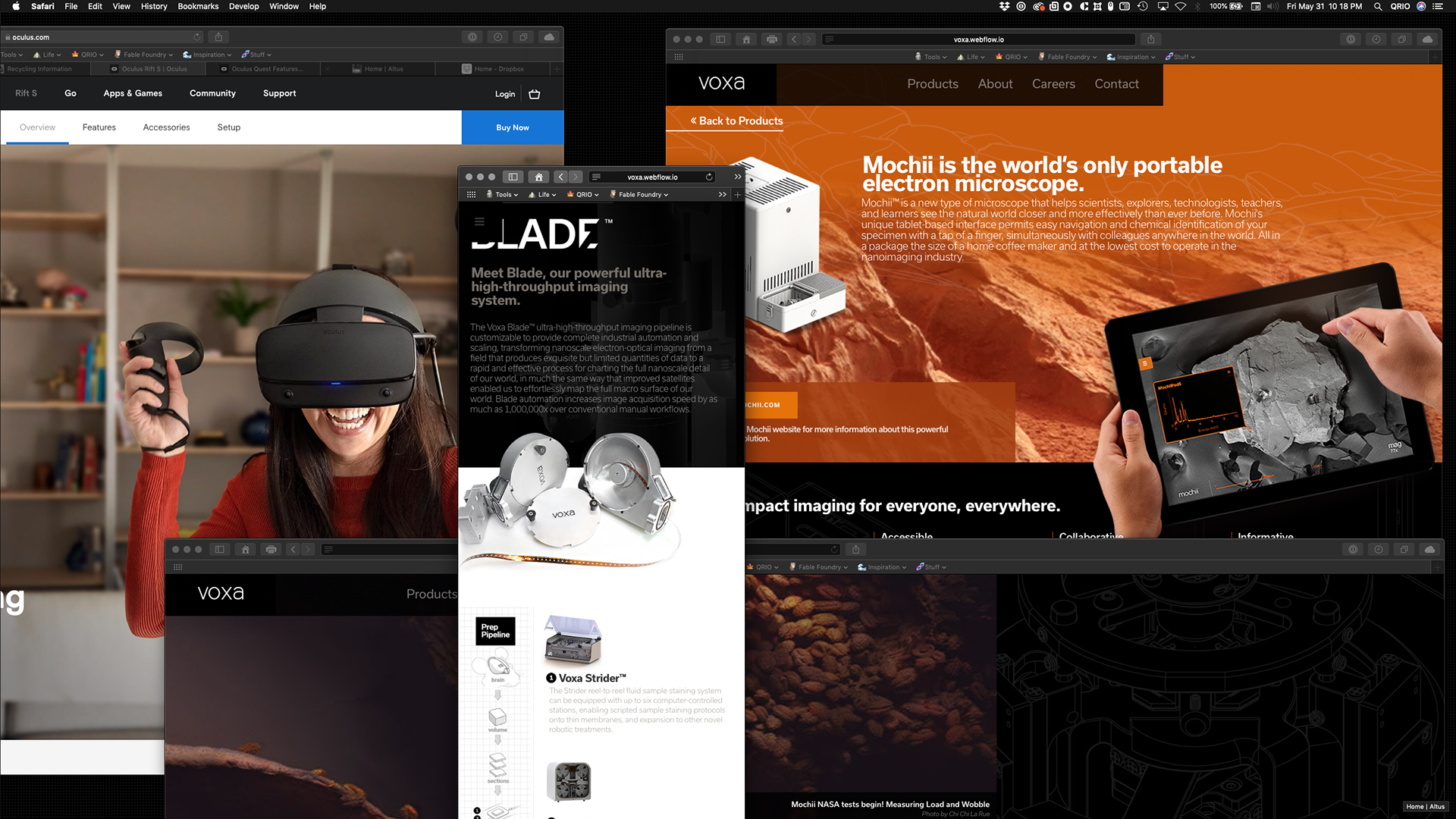The width and height of the screenshot is (1456, 819).
Task: Open iCloud tabs in Oculus window
Action: pos(549,37)
